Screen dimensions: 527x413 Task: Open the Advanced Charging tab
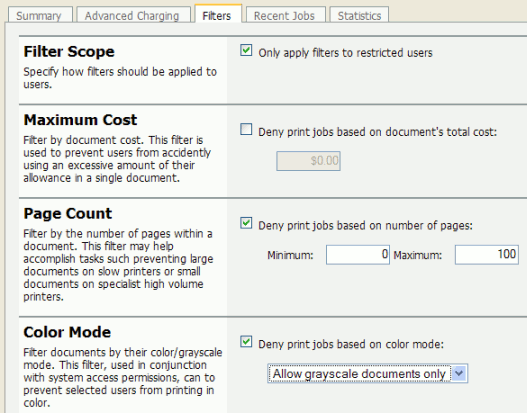(x=133, y=15)
